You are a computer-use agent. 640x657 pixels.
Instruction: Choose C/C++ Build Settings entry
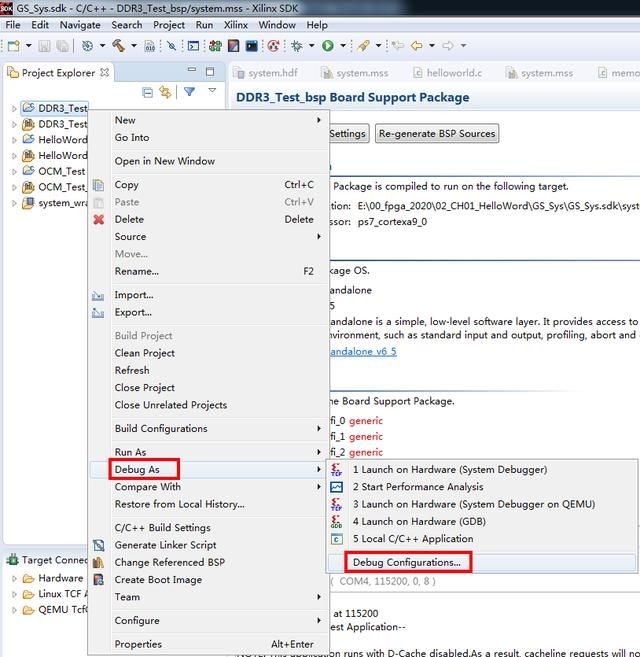pos(208,528)
